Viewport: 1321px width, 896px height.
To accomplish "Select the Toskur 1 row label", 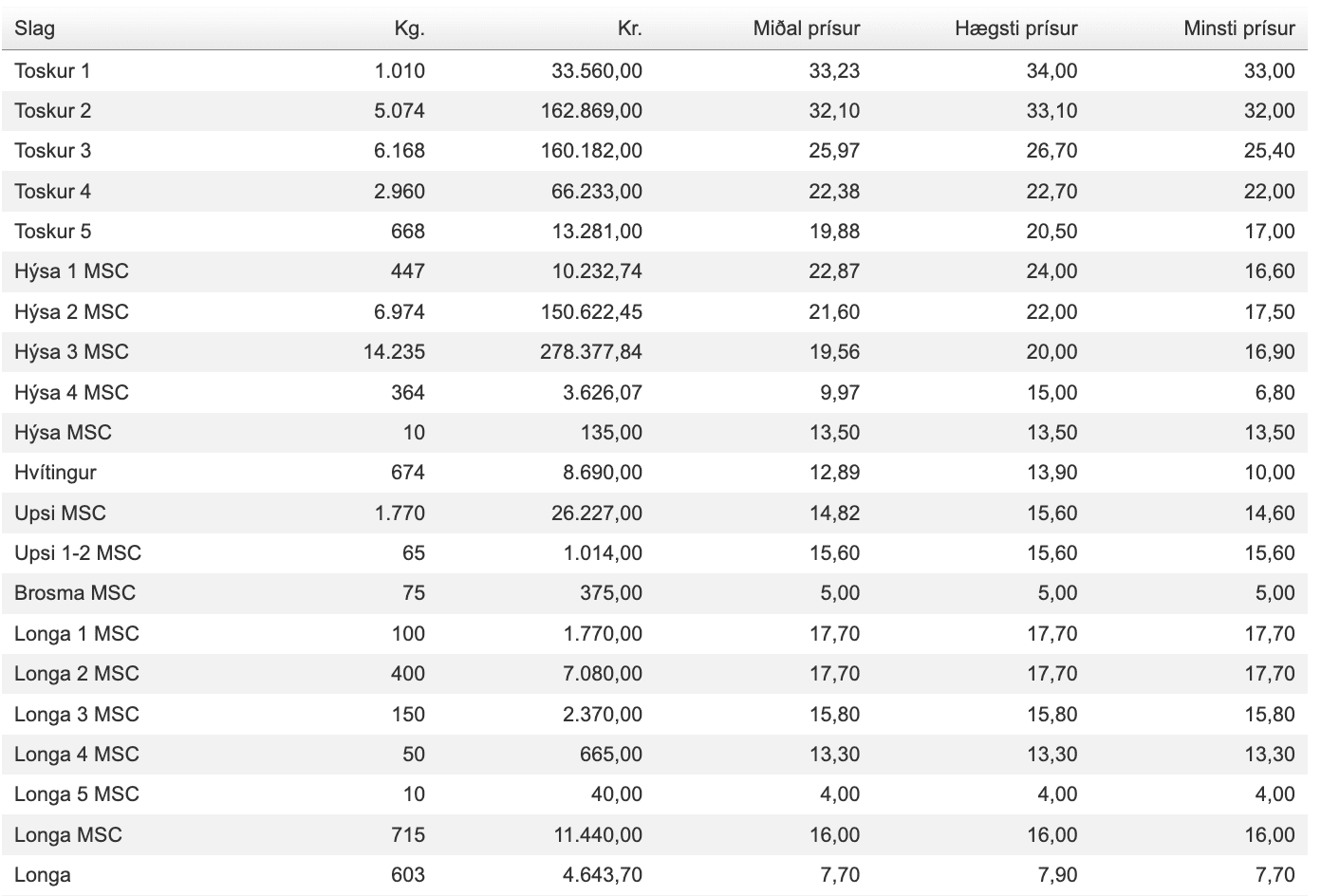I will 52,70.
